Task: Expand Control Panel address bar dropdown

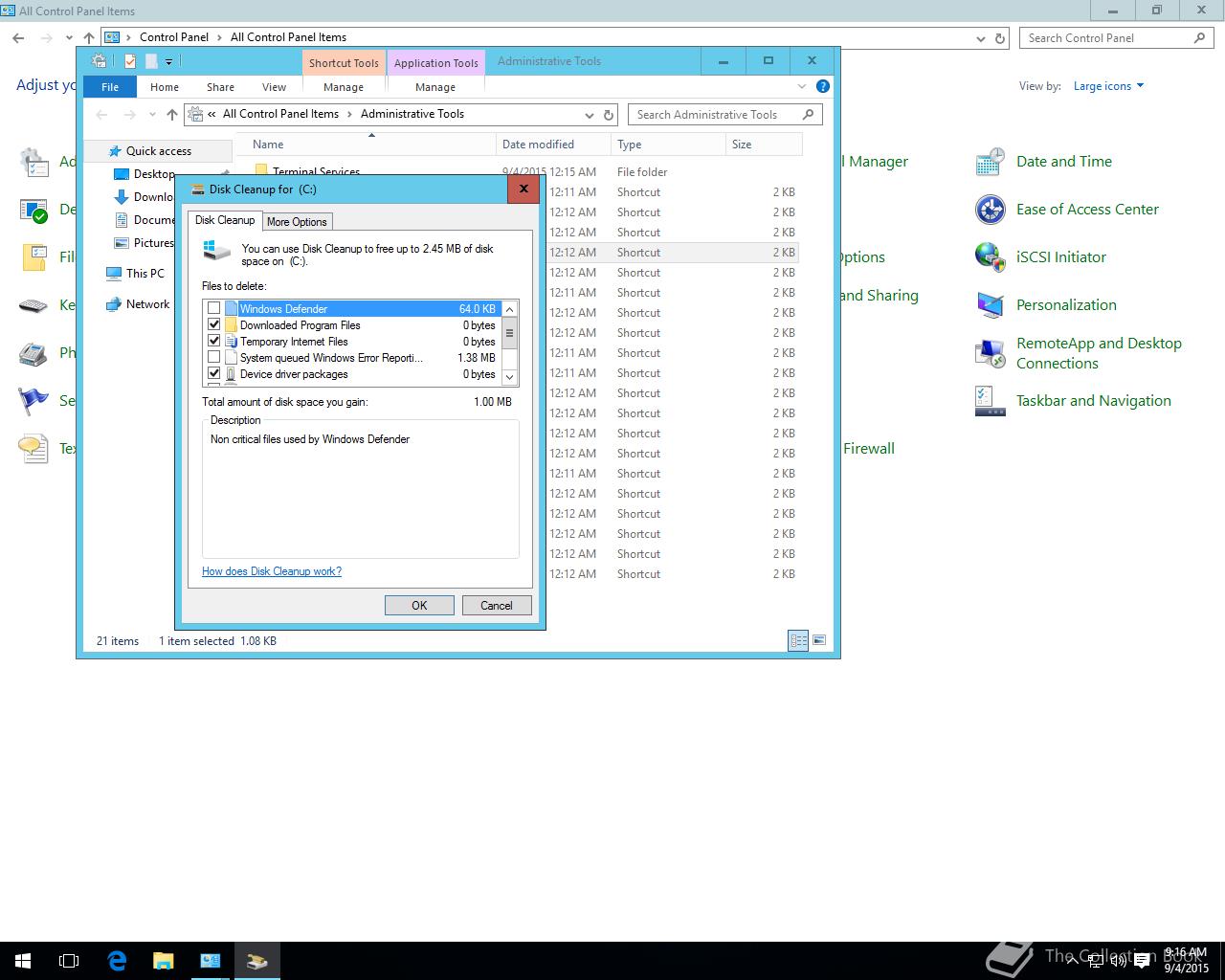Action: [981, 38]
